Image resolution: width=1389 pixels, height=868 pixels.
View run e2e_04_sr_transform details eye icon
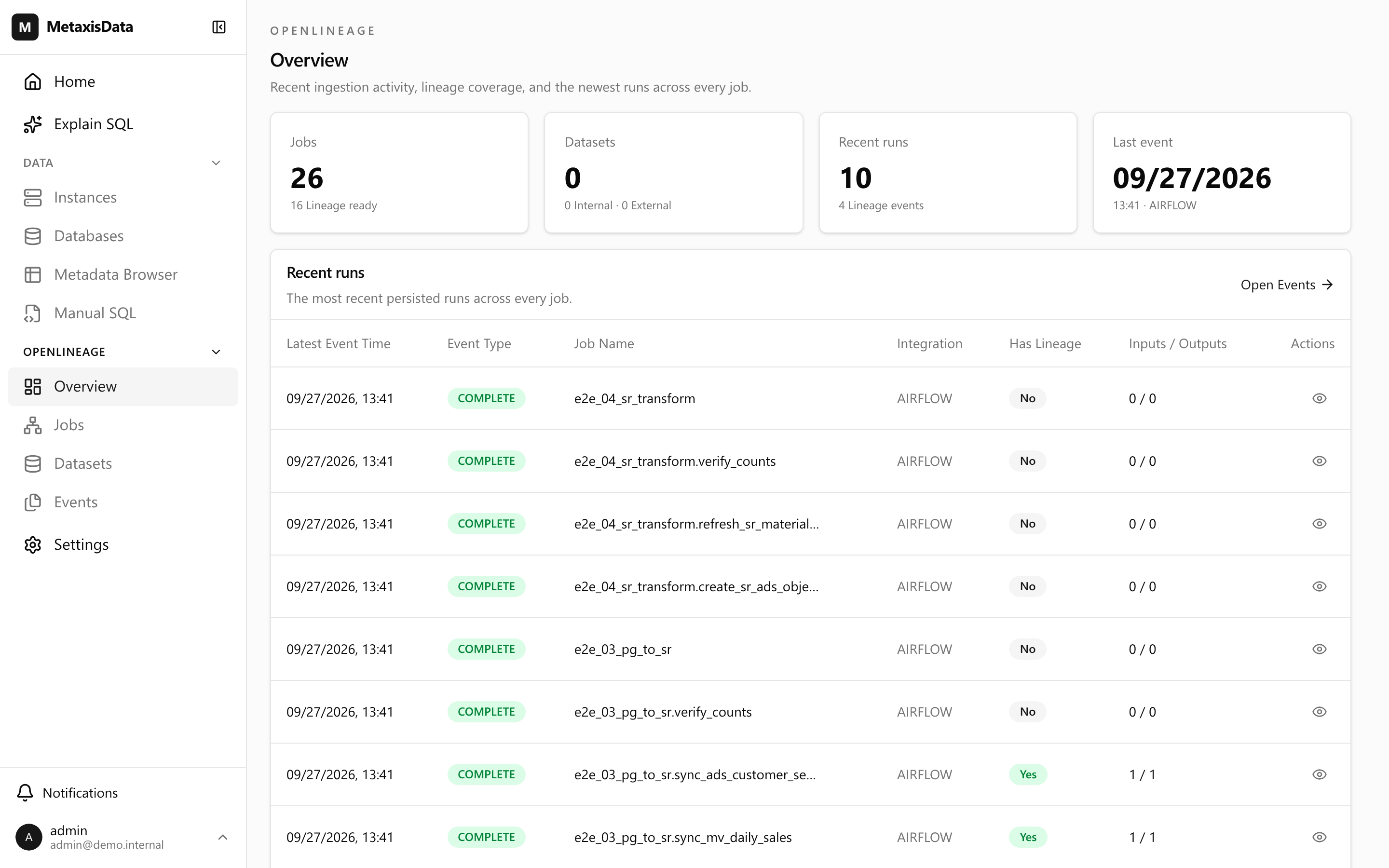tap(1319, 398)
